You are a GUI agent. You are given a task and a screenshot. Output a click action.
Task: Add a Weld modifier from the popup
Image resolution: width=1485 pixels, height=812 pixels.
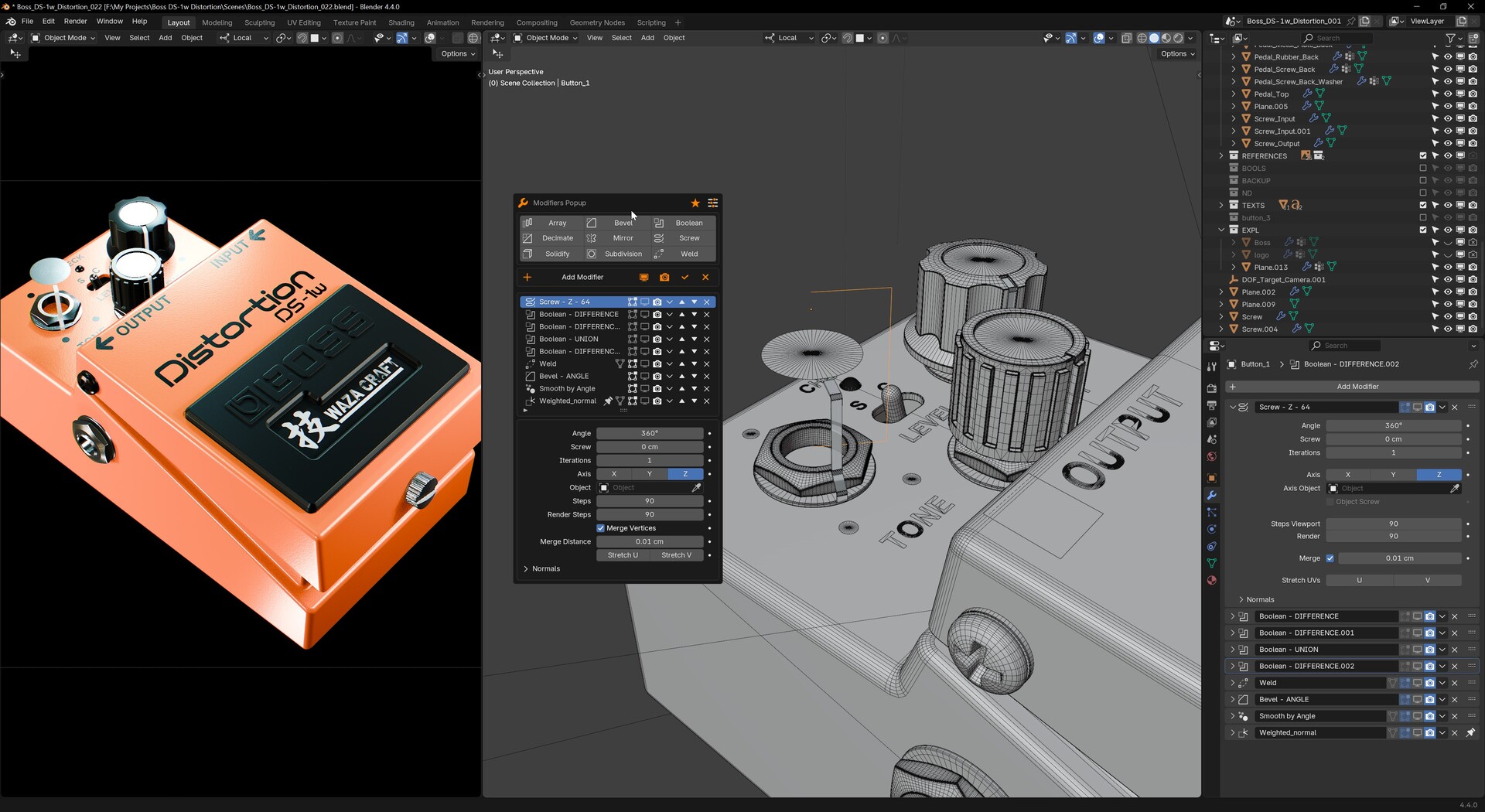682,254
